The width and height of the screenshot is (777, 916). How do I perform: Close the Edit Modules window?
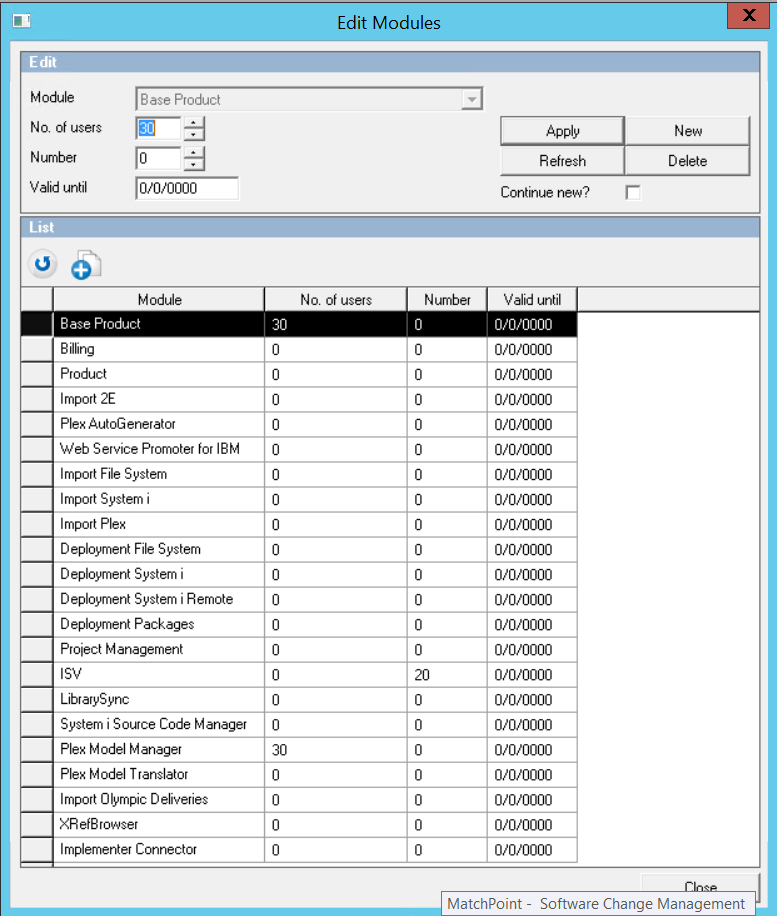click(749, 15)
